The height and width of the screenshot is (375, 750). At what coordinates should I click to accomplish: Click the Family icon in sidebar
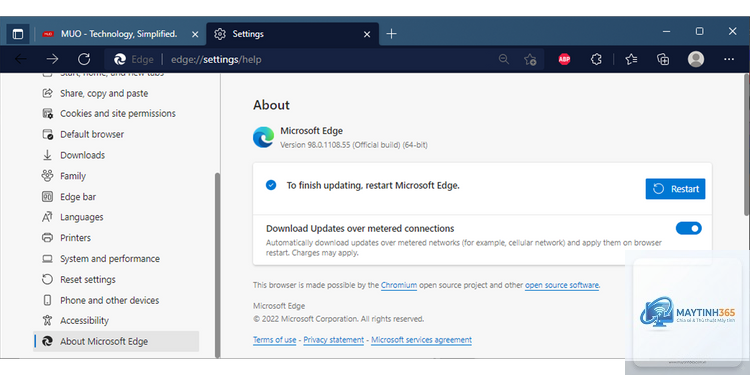coord(47,176)
